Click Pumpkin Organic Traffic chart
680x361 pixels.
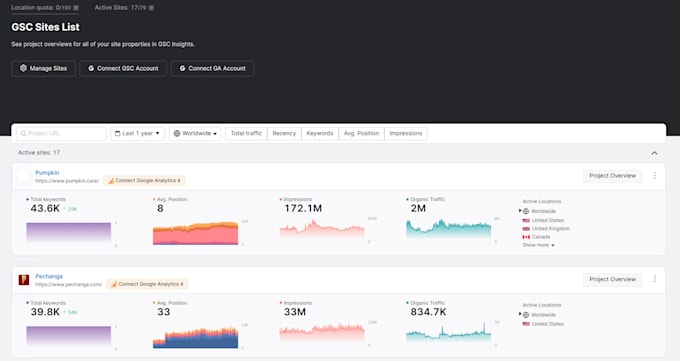448,229
